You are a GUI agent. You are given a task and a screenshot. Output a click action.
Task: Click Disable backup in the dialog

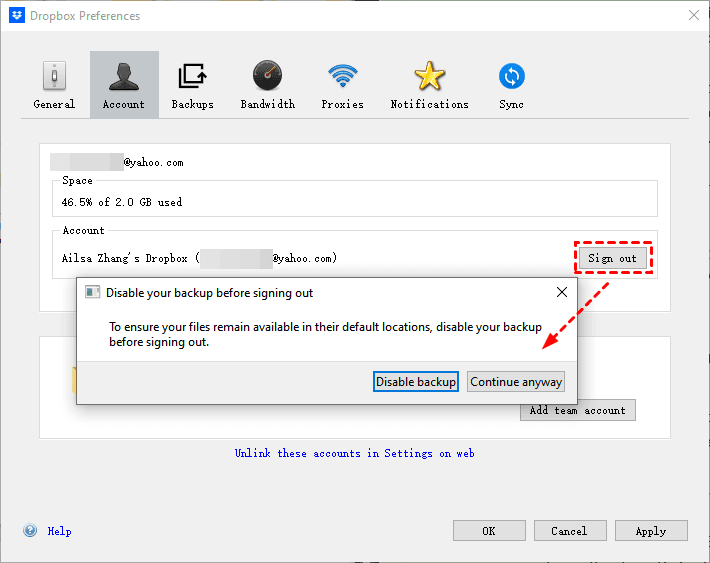tap(416, 382)
